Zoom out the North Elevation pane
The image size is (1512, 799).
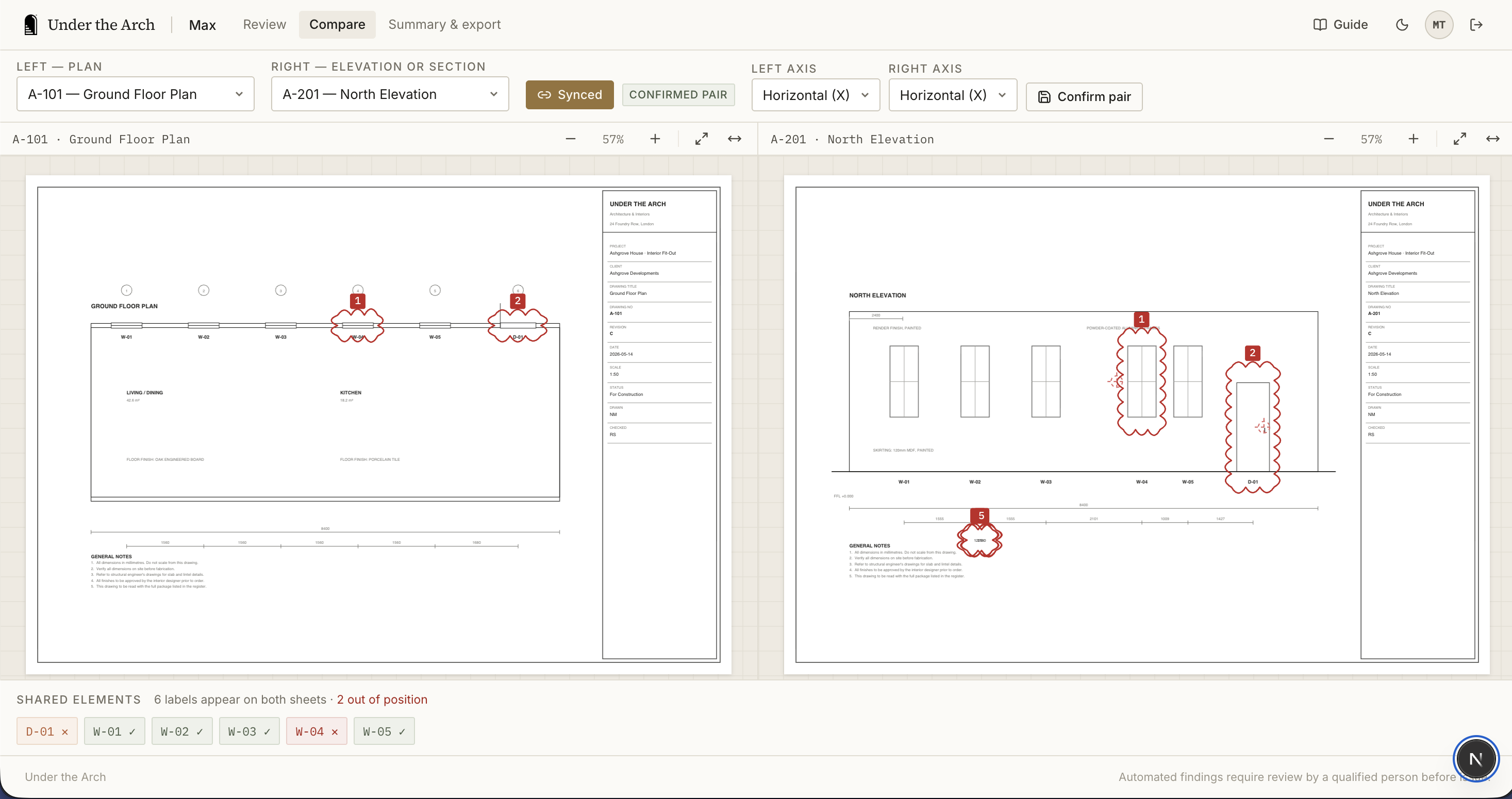click(1329, 139)
